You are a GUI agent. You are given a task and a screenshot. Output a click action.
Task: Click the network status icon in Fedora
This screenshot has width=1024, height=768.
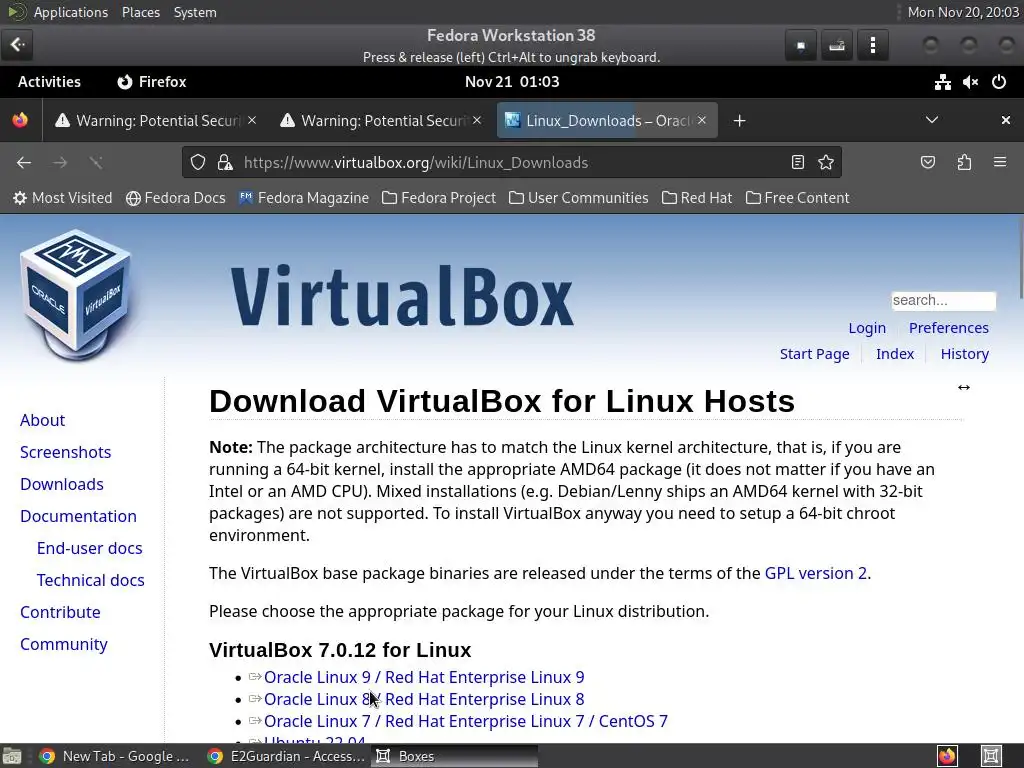(942, 82)
